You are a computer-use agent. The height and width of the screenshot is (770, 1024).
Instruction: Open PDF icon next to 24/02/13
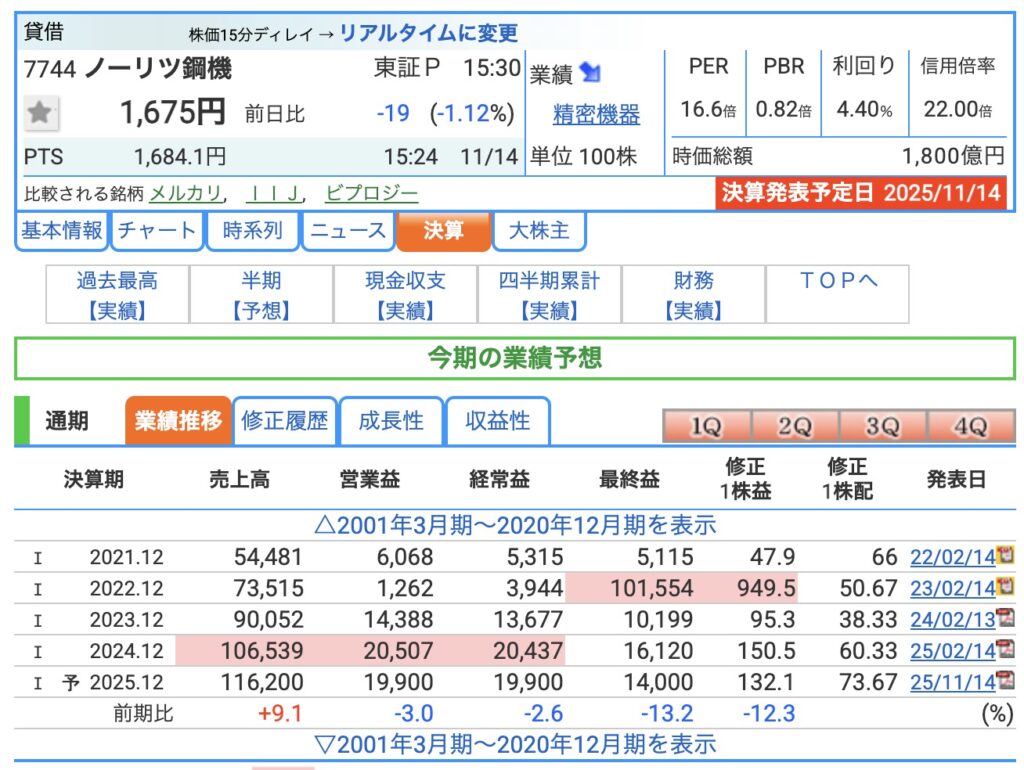(1005, 619)
